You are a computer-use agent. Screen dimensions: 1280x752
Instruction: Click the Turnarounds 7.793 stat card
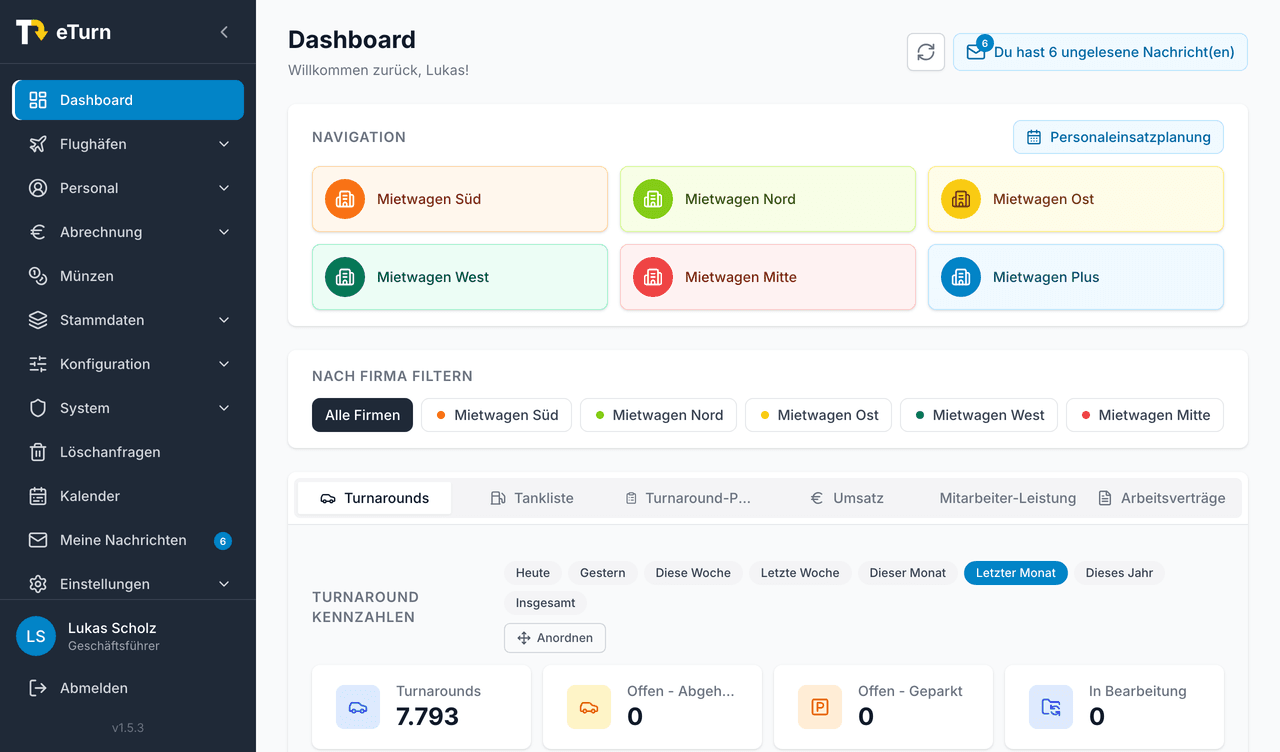click(421, 707)
